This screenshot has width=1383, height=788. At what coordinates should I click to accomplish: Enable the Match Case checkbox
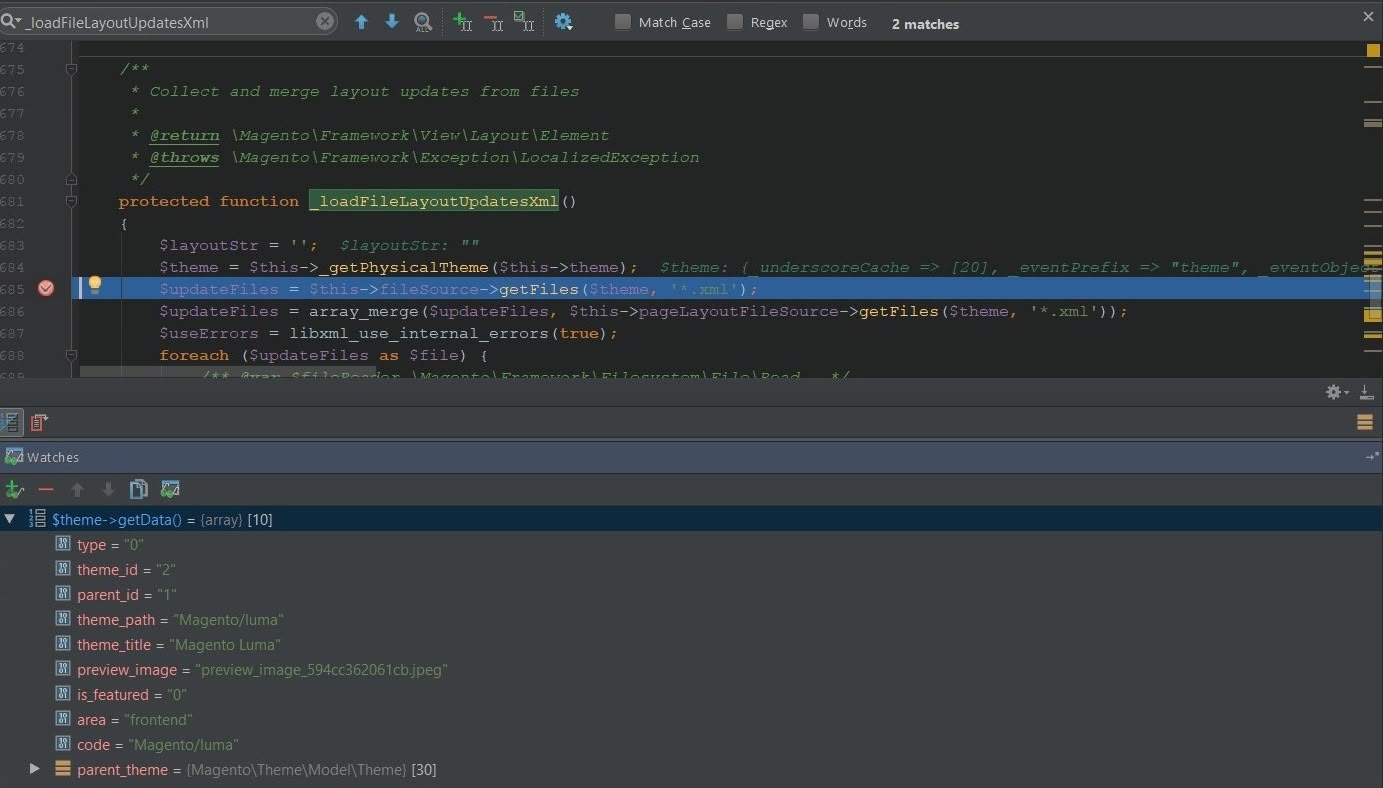point(623,22)
